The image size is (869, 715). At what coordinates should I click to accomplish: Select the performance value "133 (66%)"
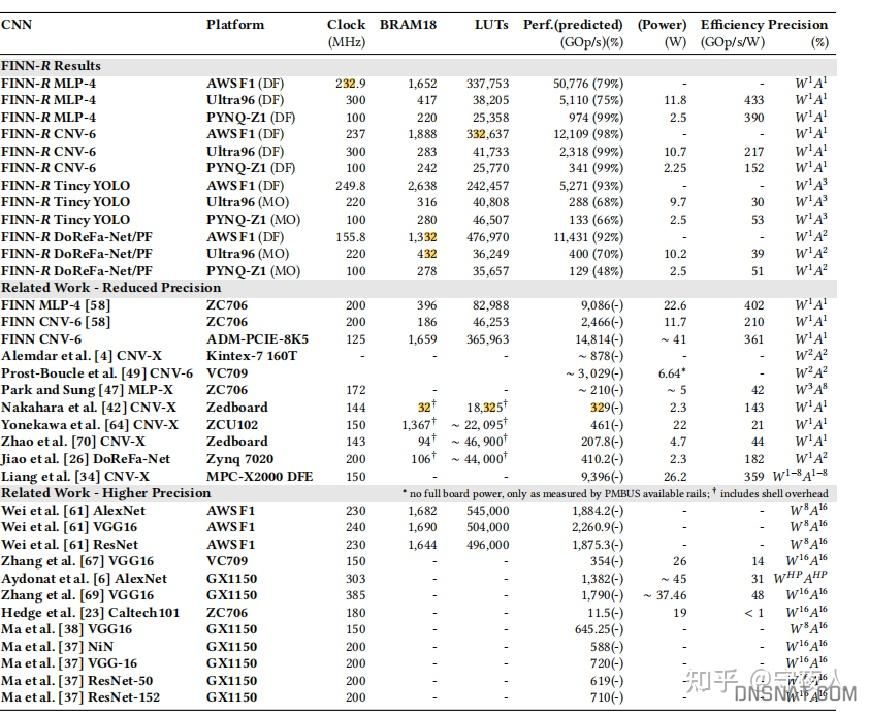[596, 220]
